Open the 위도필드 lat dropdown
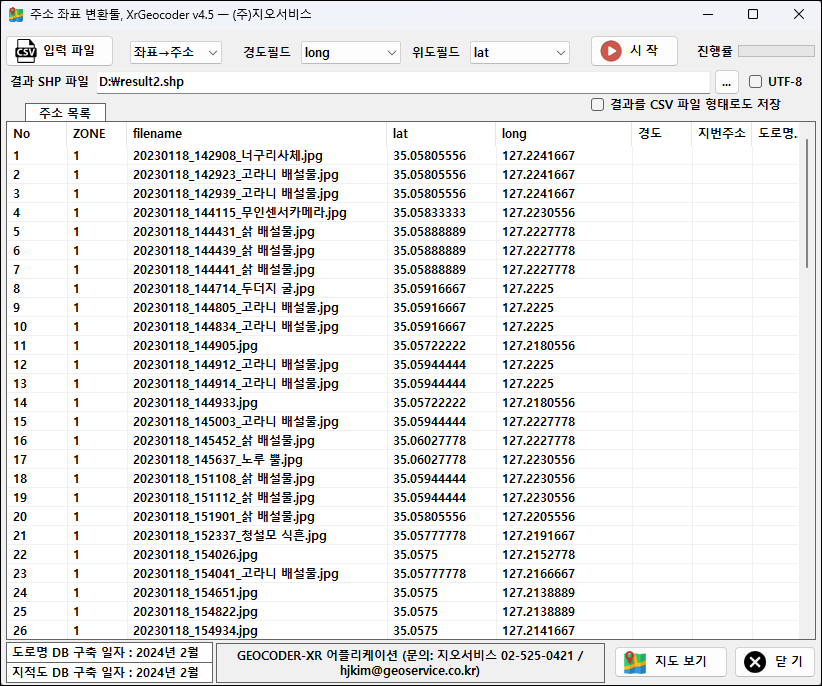Viewport: 822px width, 686px height. pyautogui.click(x=520, y=52)
